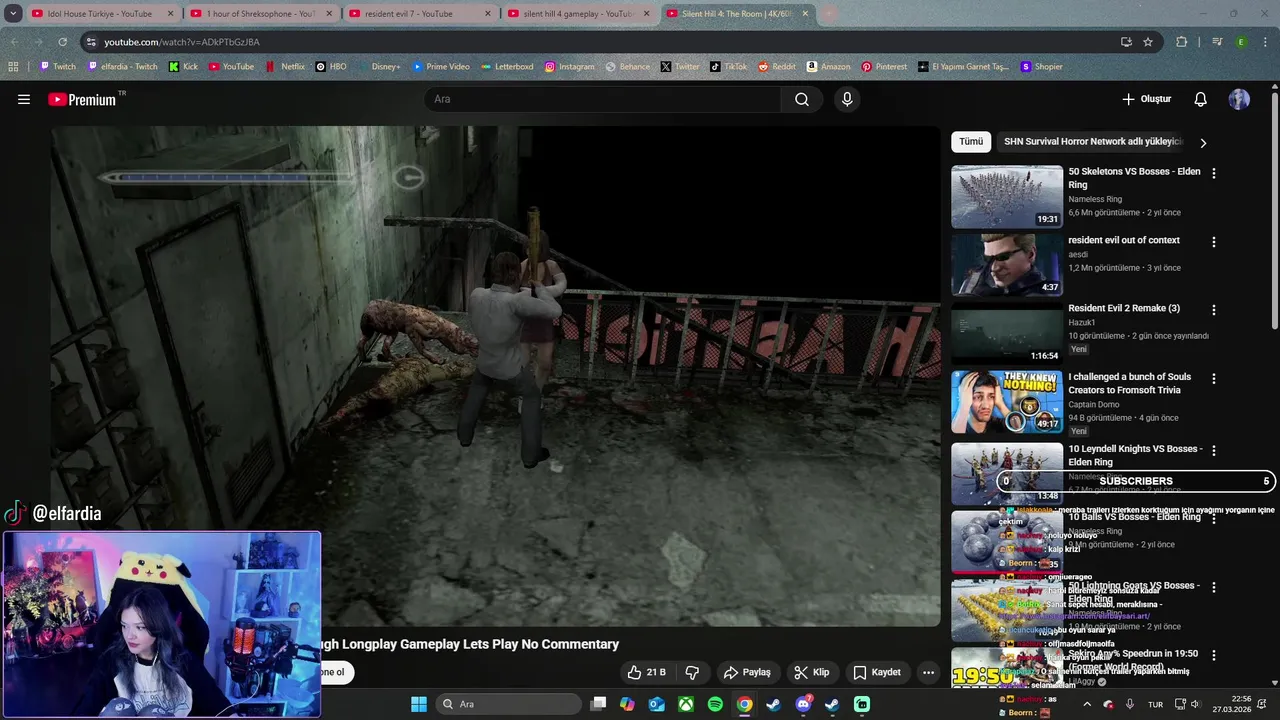Open the Instagram bookmark
This screenshot has width=1280, height=720.
(x=570, y=67)
